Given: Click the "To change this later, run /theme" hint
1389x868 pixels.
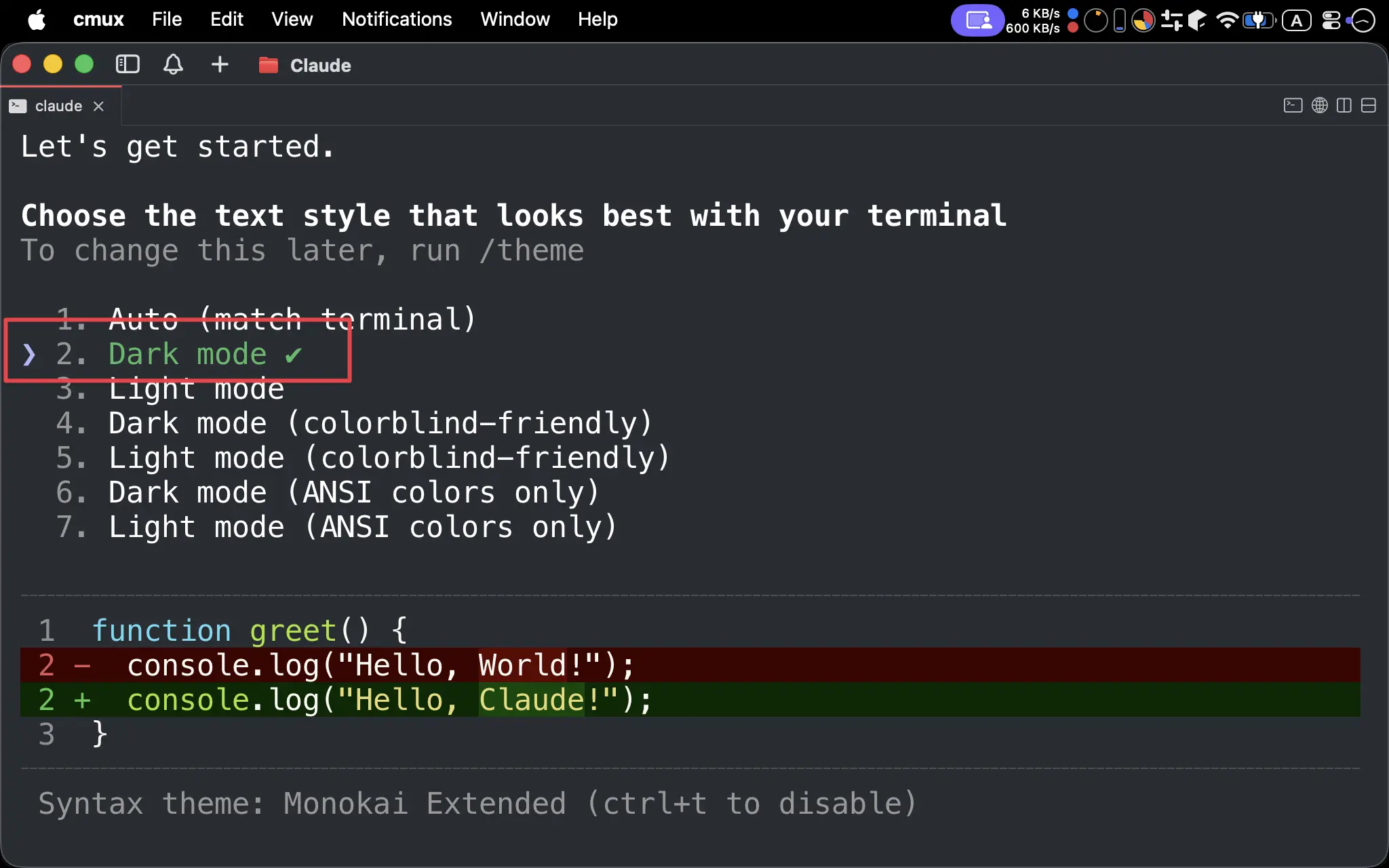Looking at the screenshot, I should (302, 250).
